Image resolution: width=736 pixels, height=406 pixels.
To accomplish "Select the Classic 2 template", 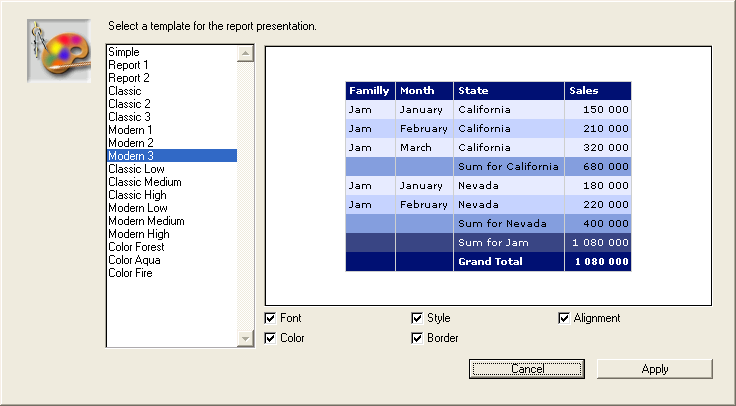I will 129,104.
